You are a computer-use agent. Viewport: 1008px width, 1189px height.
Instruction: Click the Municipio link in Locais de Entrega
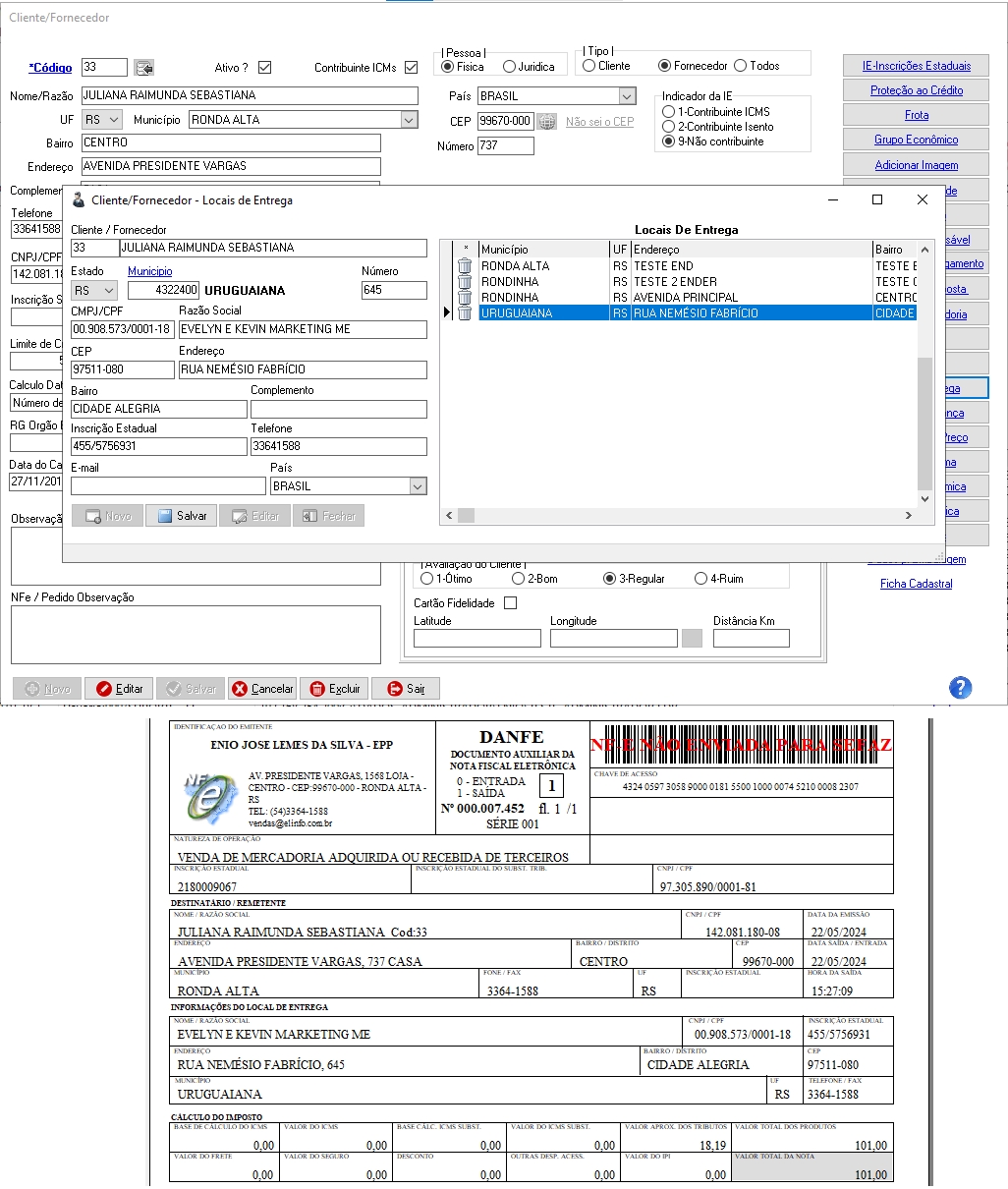click(150, 271)
